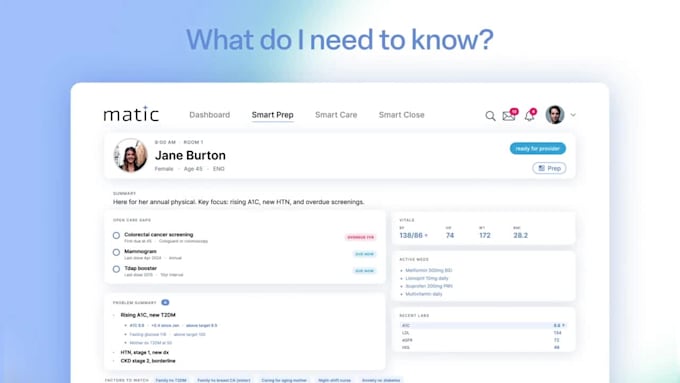Check off the Mammogram care gap

pyautogui.click(x=116, y=252)
